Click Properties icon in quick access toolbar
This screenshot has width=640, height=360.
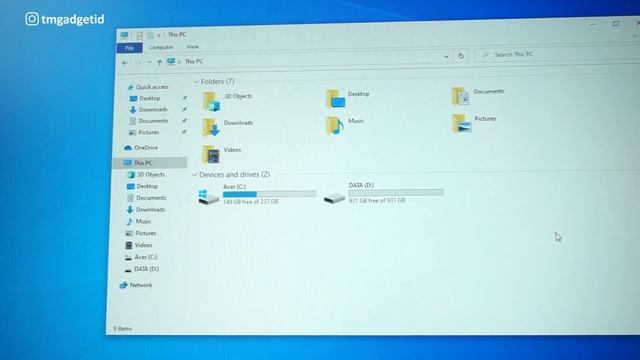(x=139, y=36)
